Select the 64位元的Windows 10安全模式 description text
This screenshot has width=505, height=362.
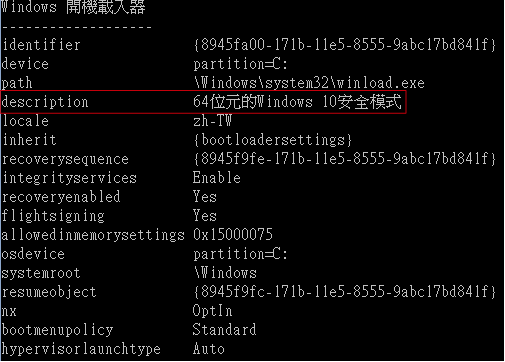(297, 102)
